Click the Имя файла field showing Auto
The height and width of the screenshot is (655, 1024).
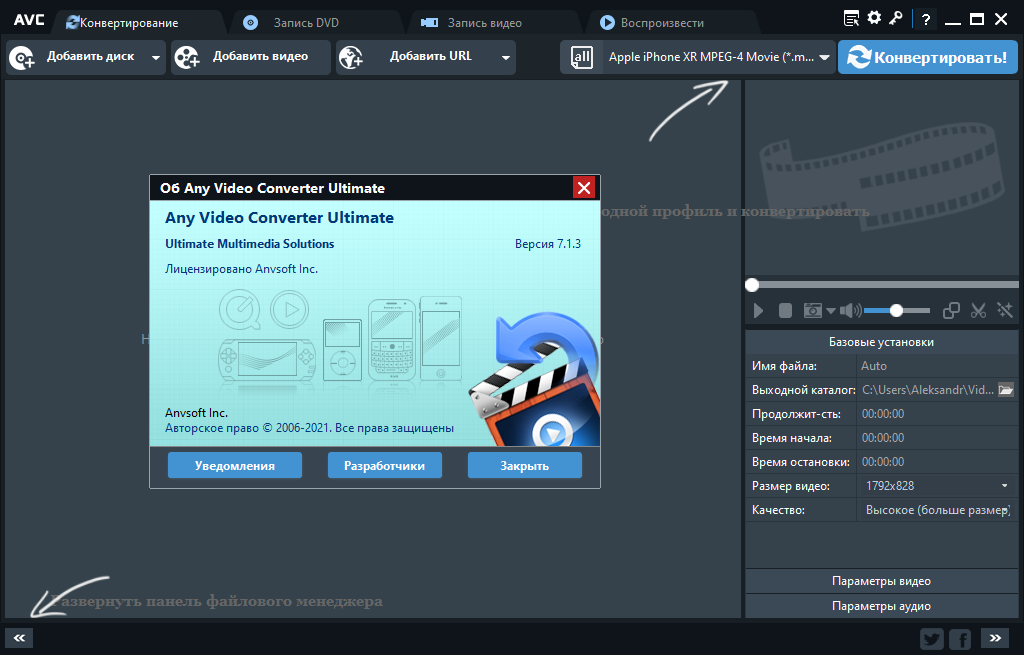(x=937, y=366)
